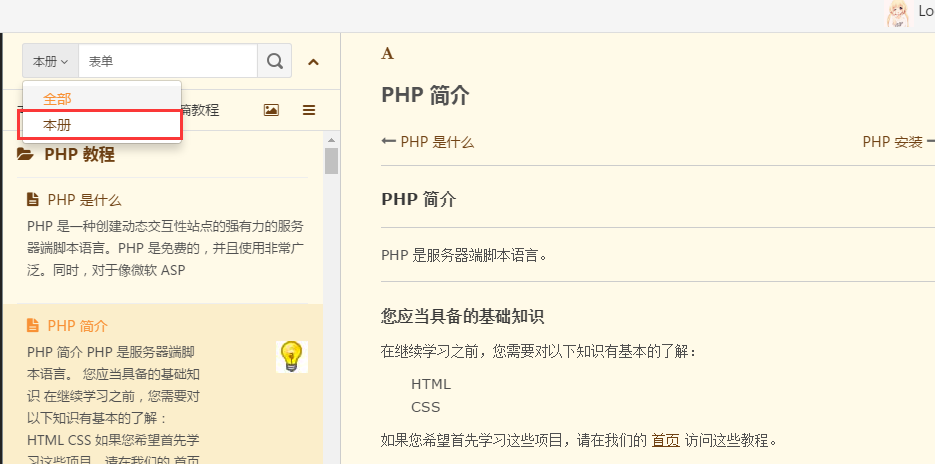Open the hamburger list menu icon
935x464 pixels.
point(309,110)
